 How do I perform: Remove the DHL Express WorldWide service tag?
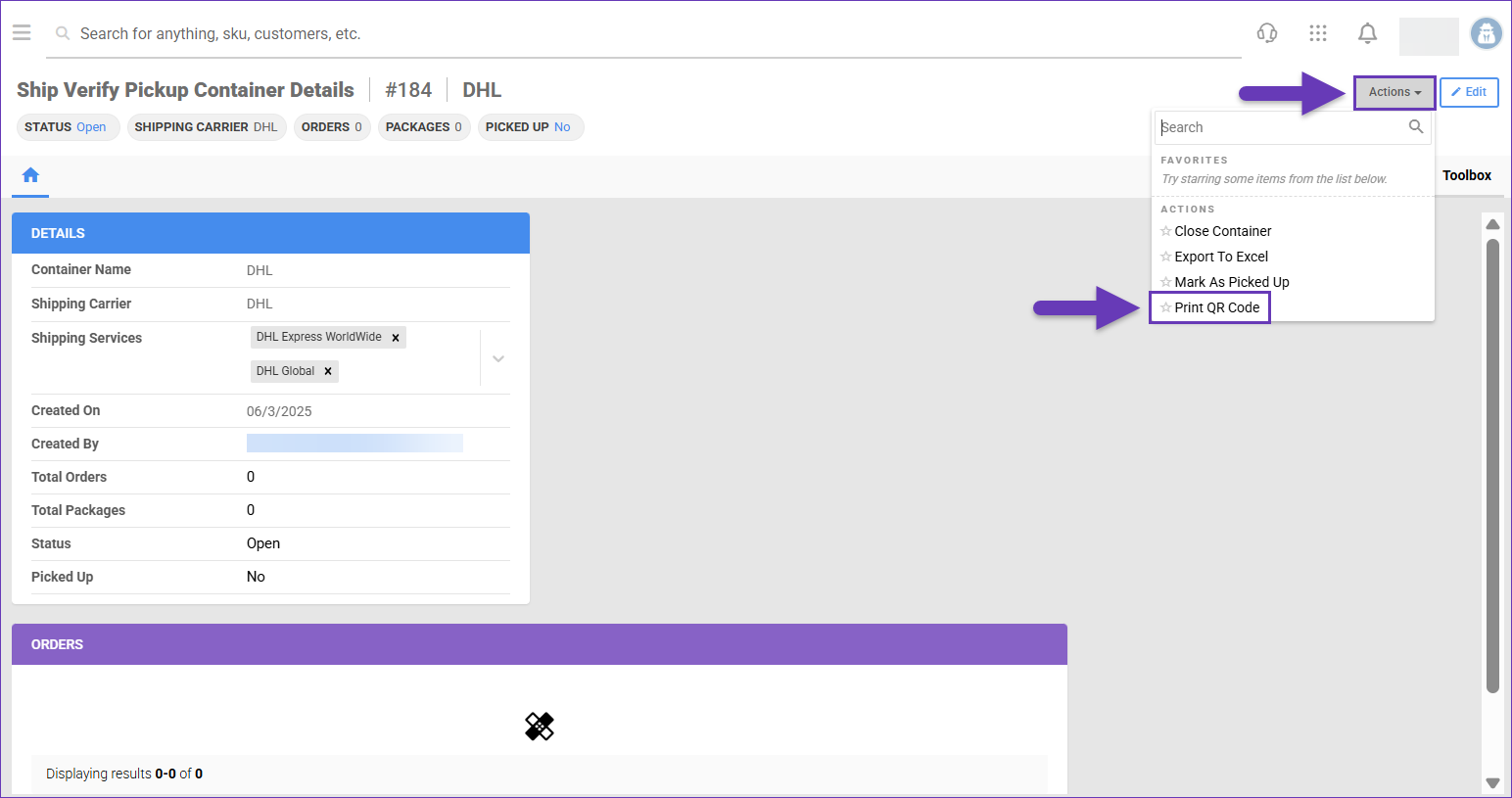[396, 338]
